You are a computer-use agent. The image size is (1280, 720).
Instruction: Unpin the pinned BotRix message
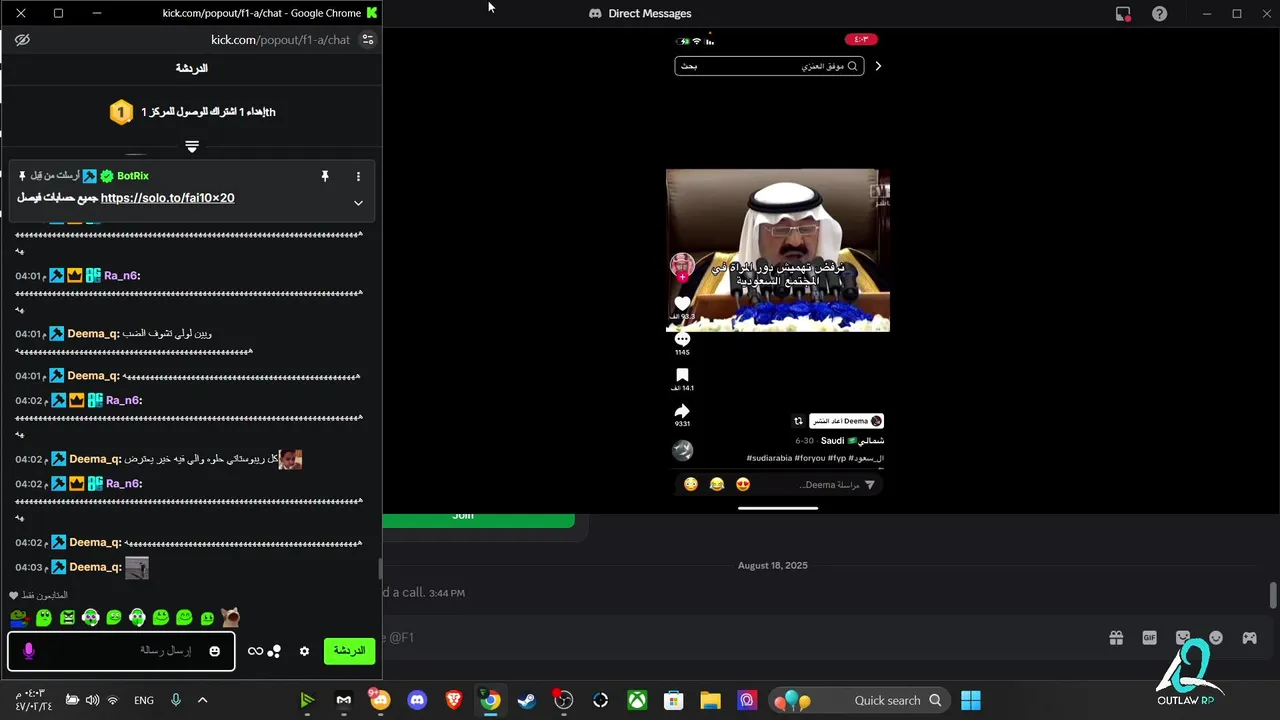[325, 176]
